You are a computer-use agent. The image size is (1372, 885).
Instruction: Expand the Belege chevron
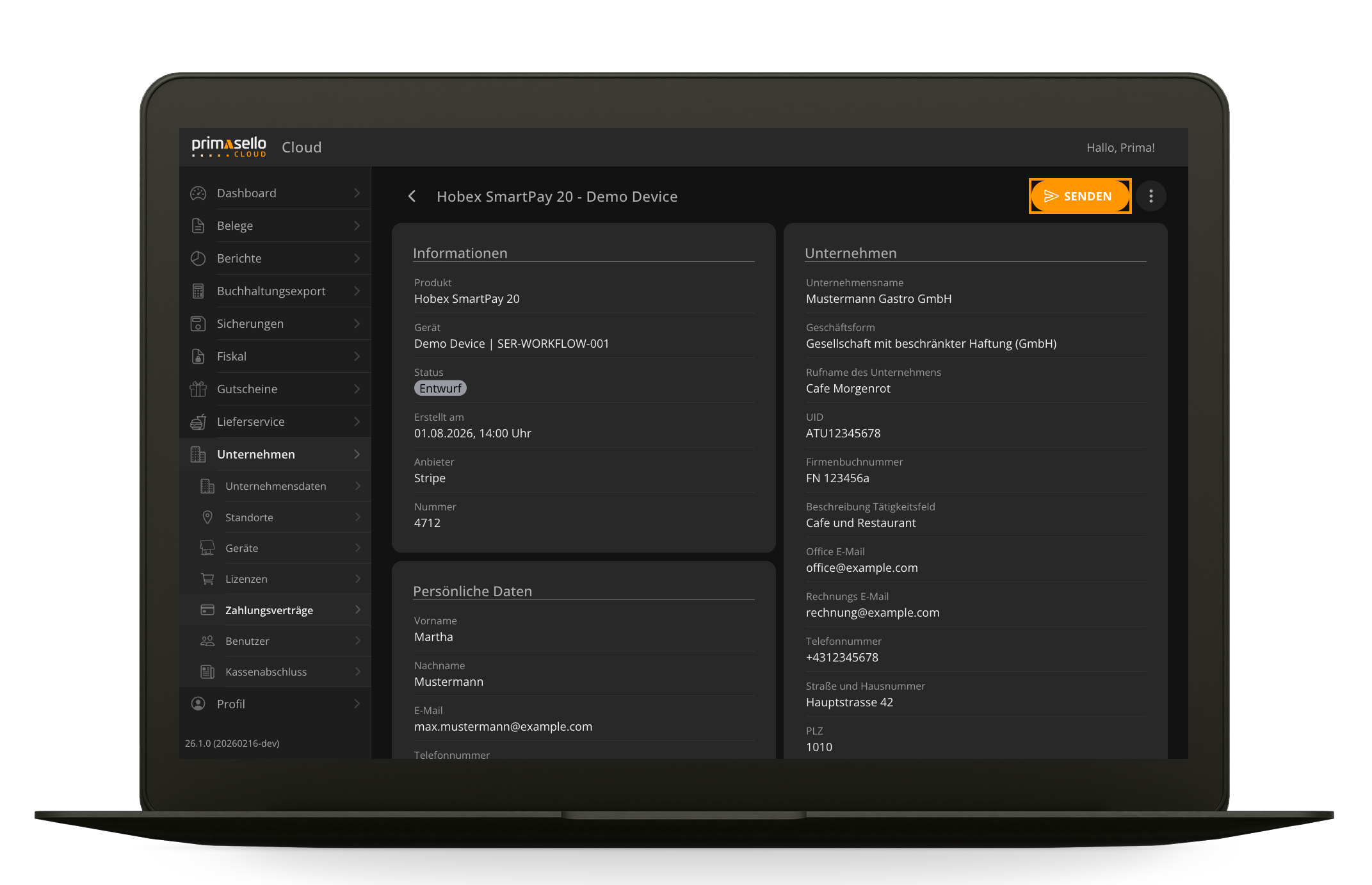pos(357,225)
